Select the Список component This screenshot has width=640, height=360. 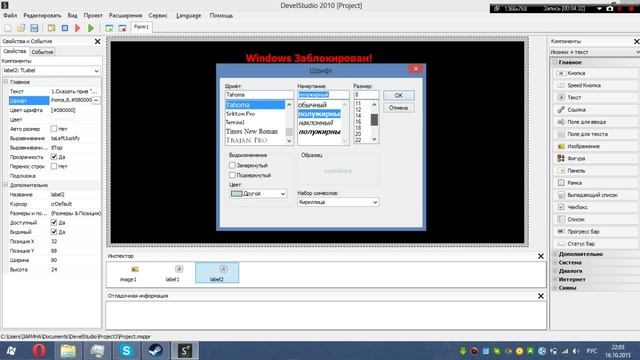pyautogui.click(x=595, y=219)
